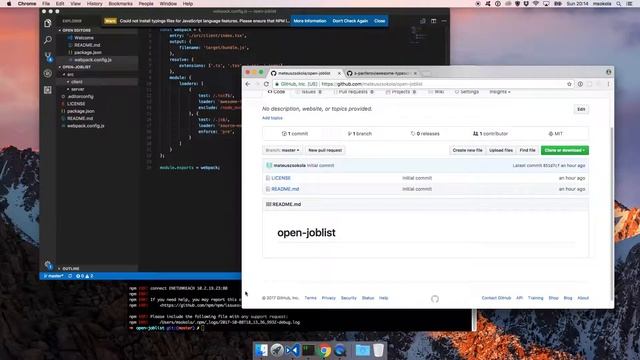This screenshot has height=360, width=640.
Task: View the 1 contributor link
Action: 490,133
